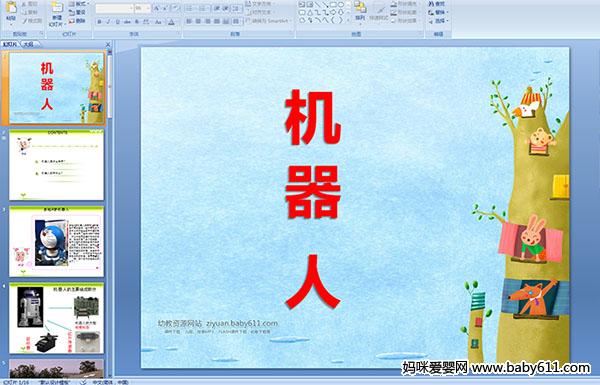Click the font color A swatch
The height and width of the screenshot is (385, 600).
[171, 22]
